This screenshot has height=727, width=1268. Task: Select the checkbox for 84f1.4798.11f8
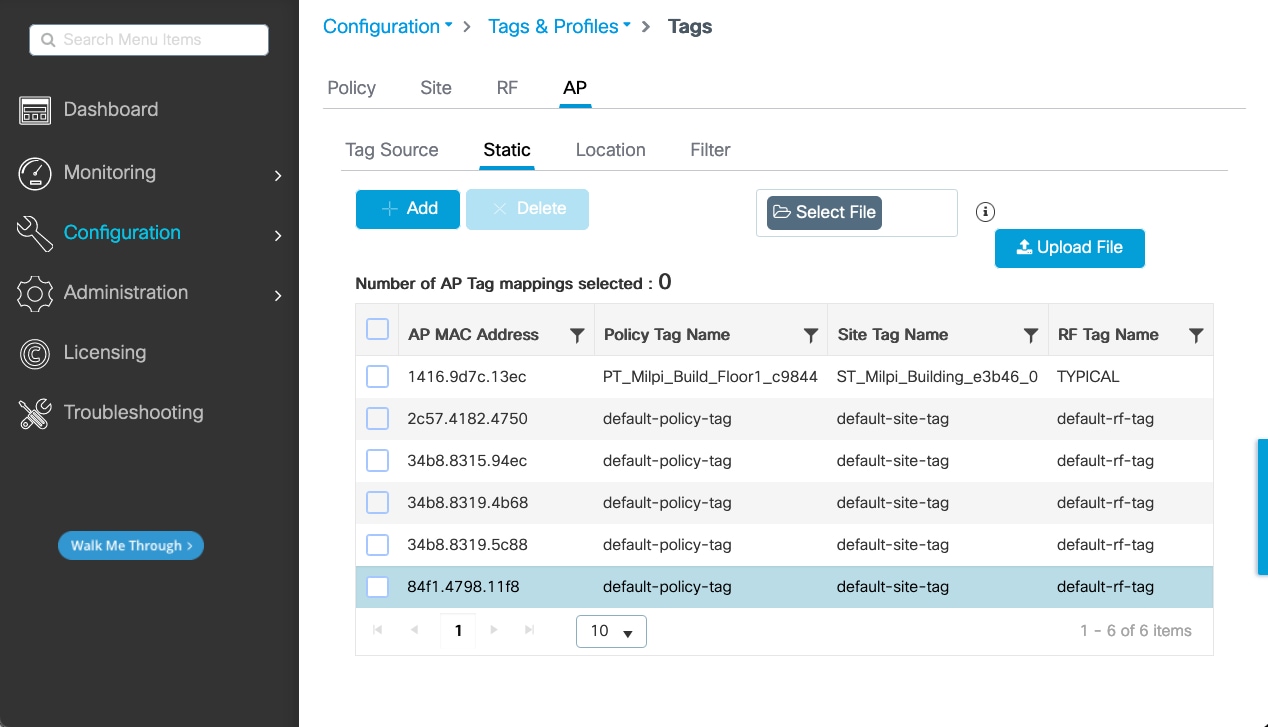pyautogui.click(x=377, y=587)
